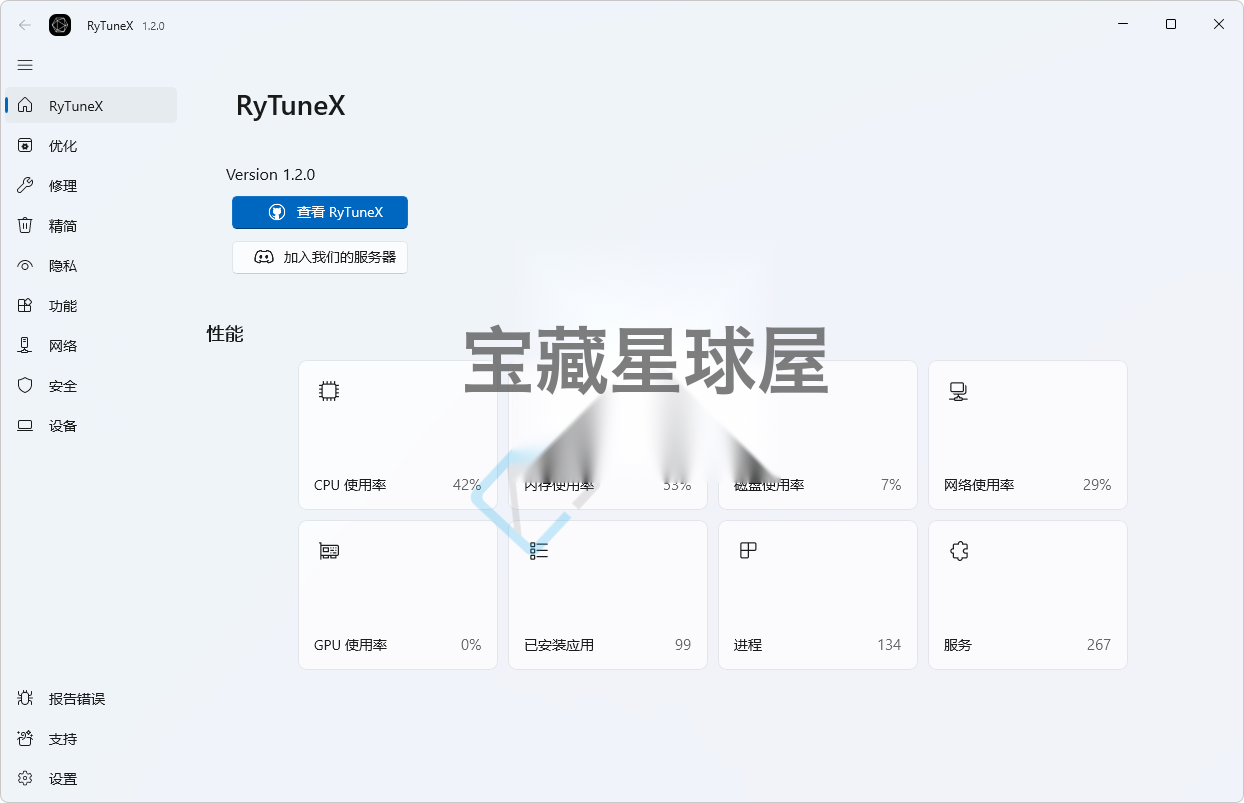This screenshot has width=1244, height=803.
Task: Open the GPU 使用率 card
Action: coord(398,595)
